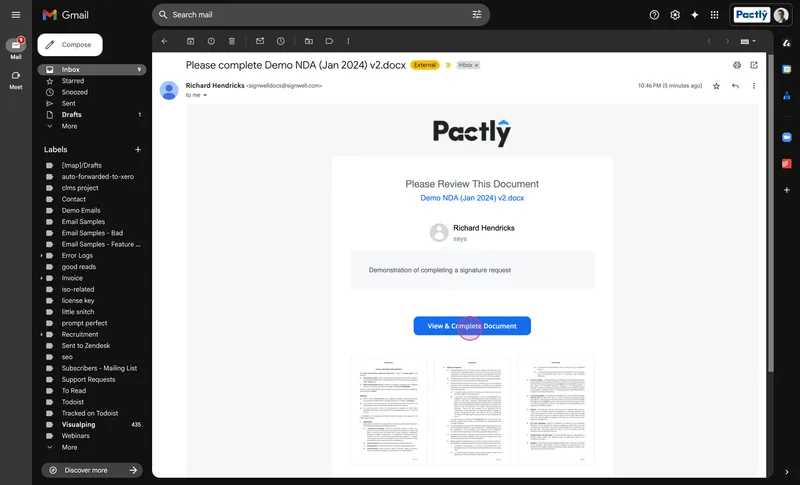The height and width of the screenshot is (485, 800).
Task: Archive this email
Action: tap(190, 41)
